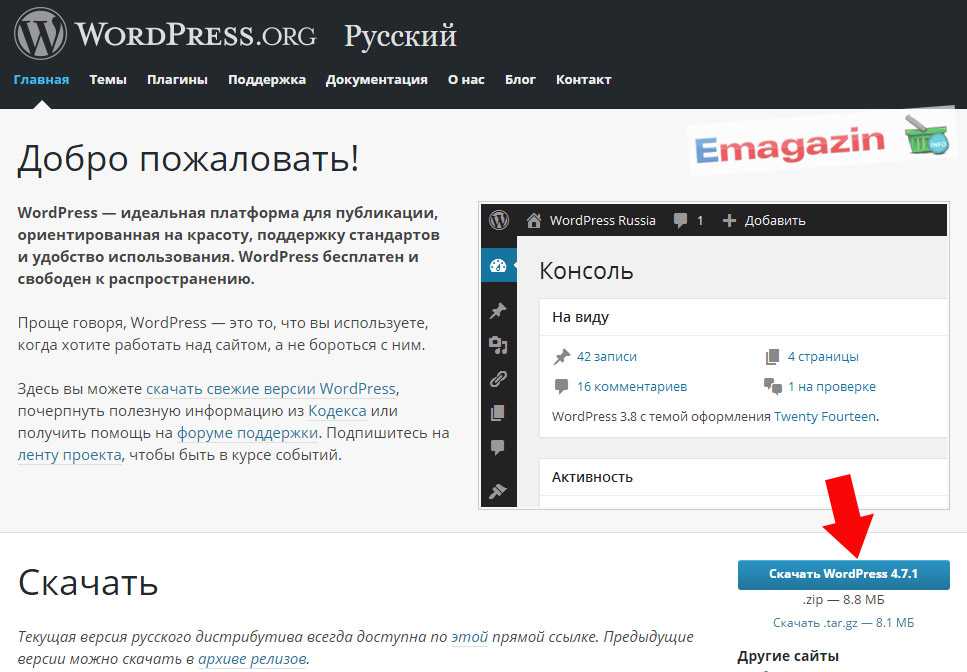The image size is (967, 672).
Task: Click WordPress Russia in the preview toolbar
Action: tap(603, 220)
